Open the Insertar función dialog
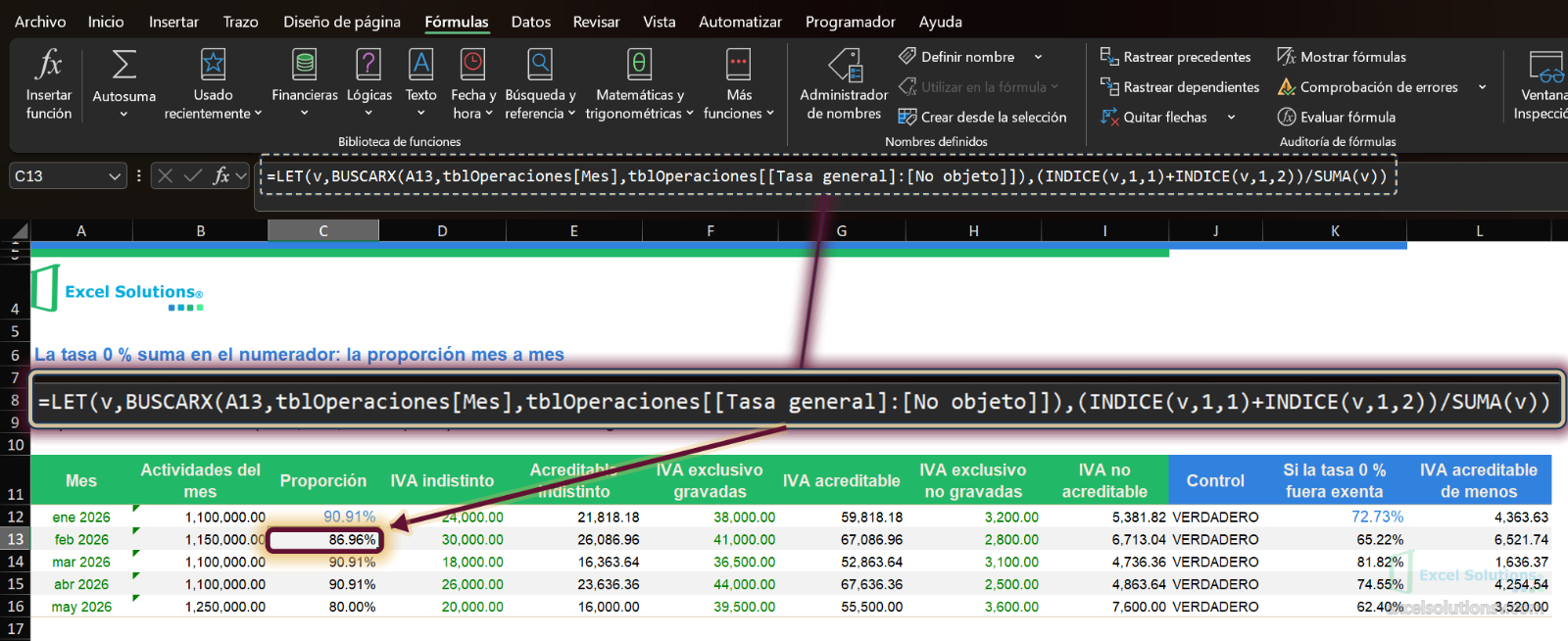 (49, 84)
